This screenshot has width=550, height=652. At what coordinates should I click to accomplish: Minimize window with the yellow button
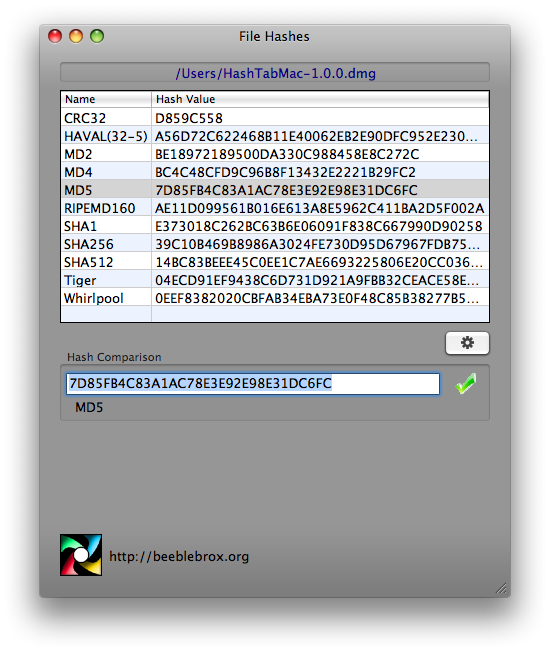(x=76, y=36)
